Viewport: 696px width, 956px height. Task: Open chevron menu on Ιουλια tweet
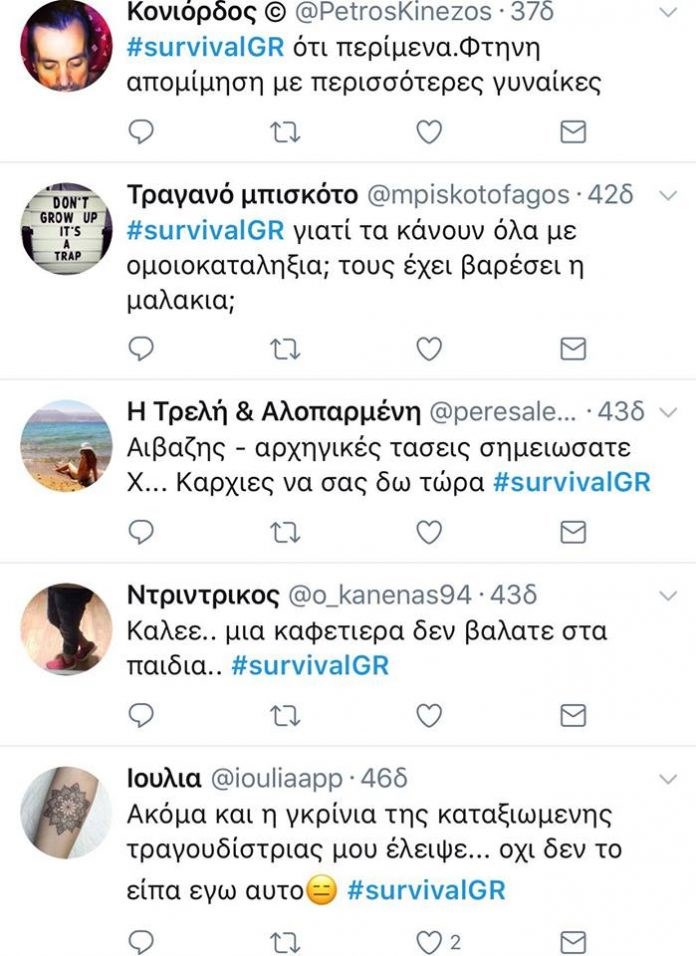(x=669, y=779)
